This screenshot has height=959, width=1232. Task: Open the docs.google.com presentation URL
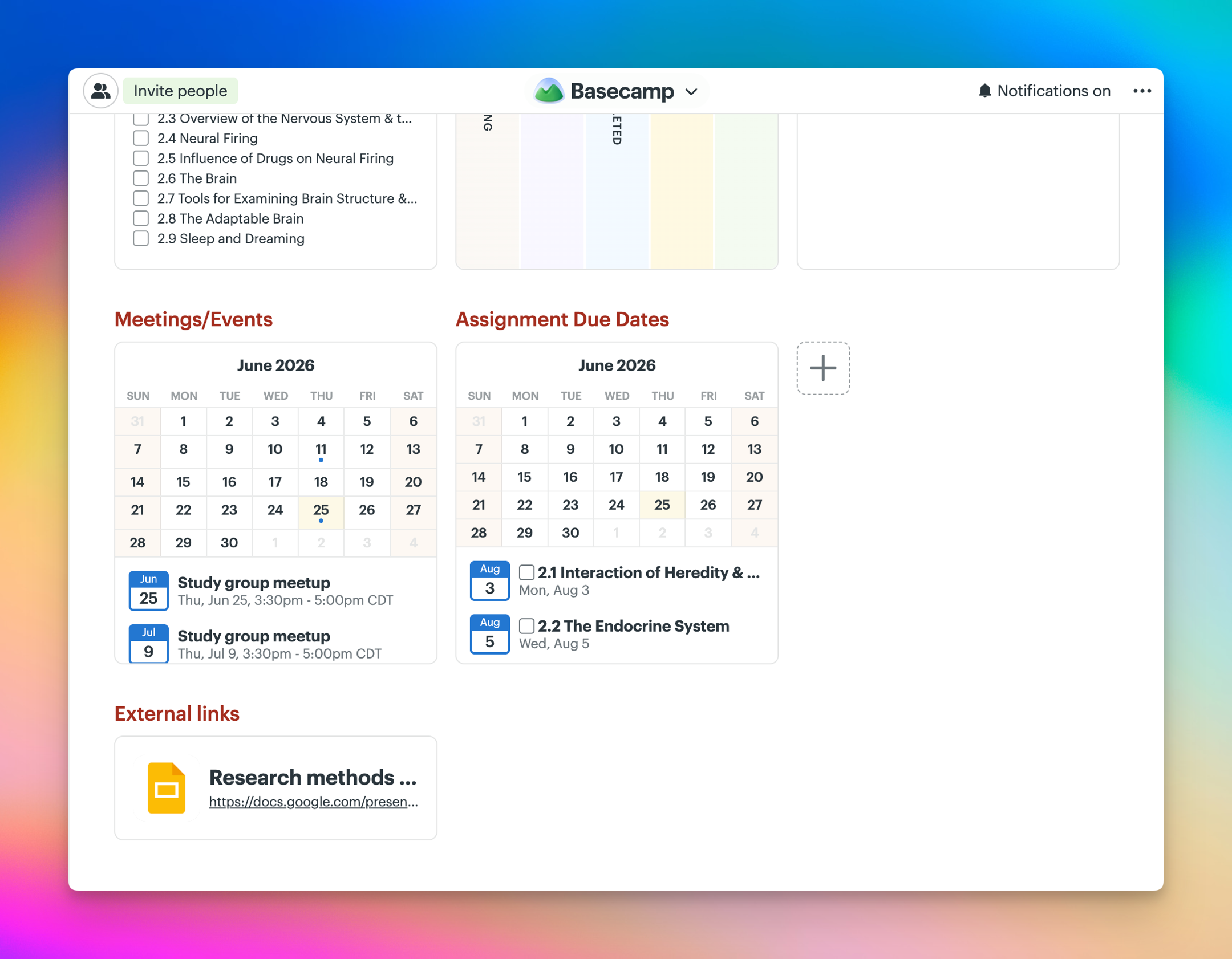[x=313, y=802]
